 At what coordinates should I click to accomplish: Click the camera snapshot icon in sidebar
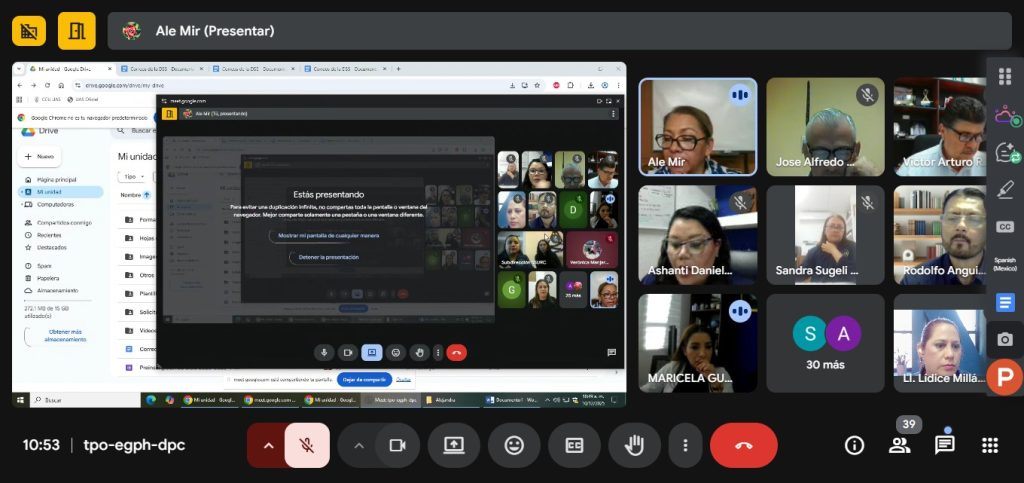point(1004,340)
